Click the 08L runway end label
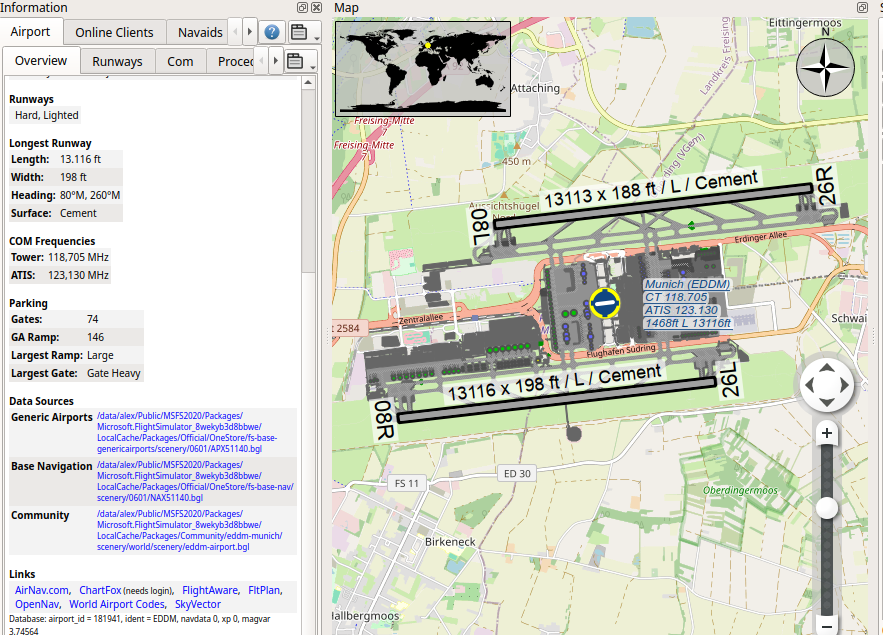Image resolution: width=883 pixels, height=635 pixels. pyautogui.click(x=481, y=227)
